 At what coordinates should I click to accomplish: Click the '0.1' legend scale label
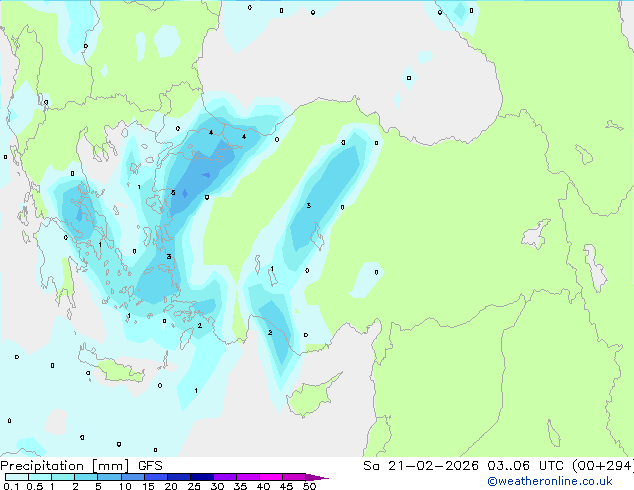11,486
